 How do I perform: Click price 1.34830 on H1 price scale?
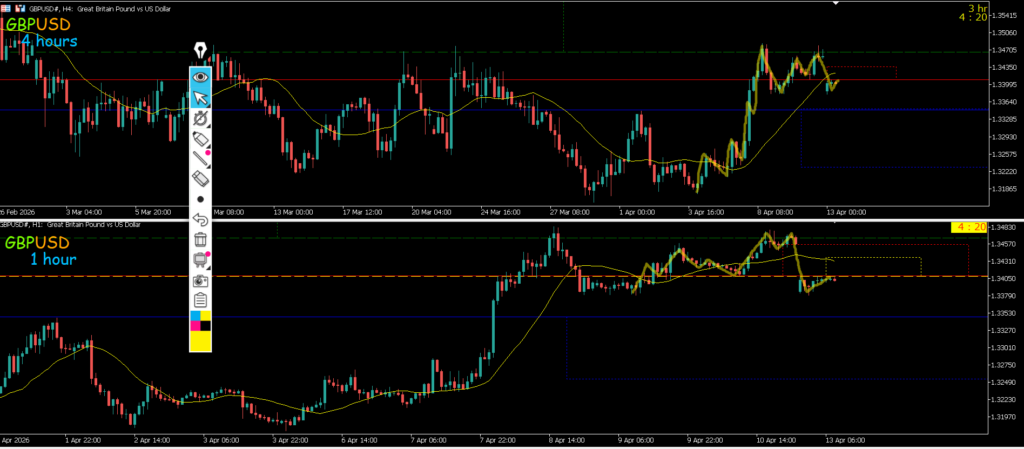pos(1006,227)
